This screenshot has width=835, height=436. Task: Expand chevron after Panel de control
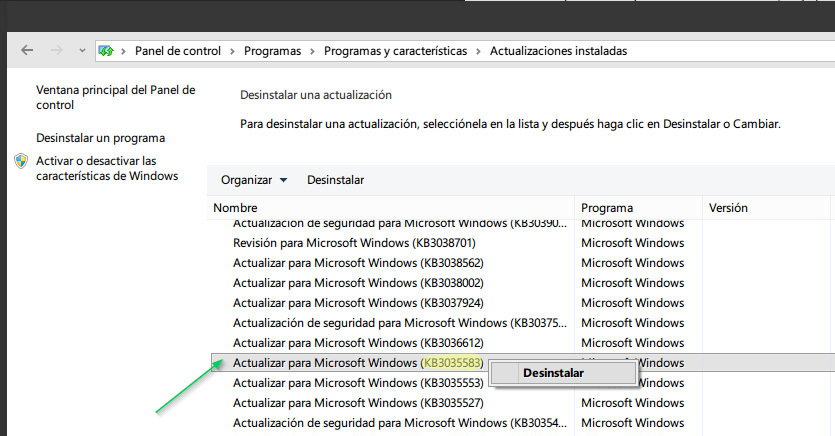tap(232, 52)
